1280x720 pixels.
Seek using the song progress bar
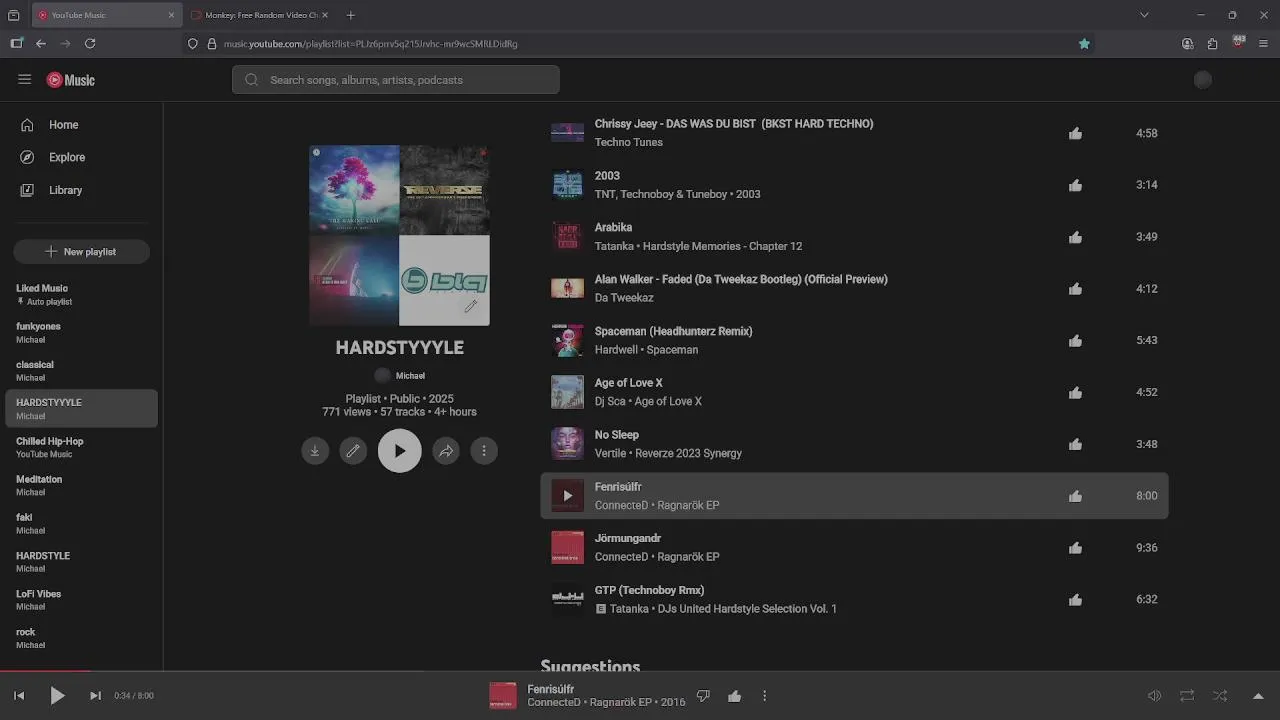(640, 671)
